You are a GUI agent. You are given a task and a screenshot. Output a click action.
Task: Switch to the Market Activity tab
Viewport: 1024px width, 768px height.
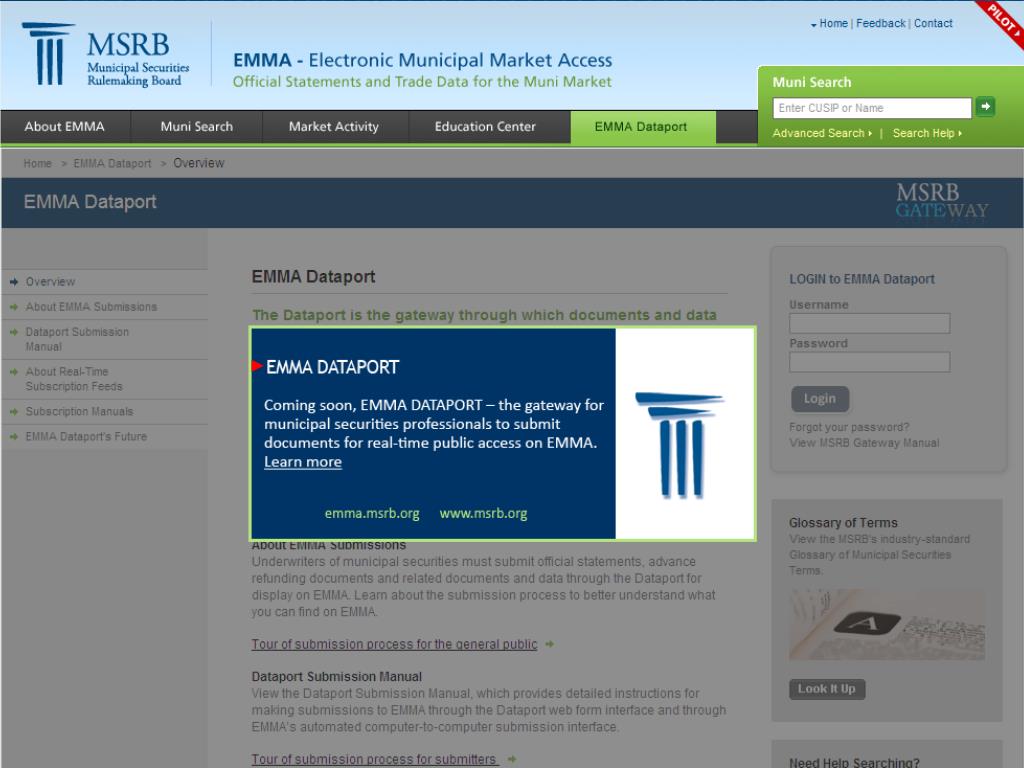[x=335, y=127]
